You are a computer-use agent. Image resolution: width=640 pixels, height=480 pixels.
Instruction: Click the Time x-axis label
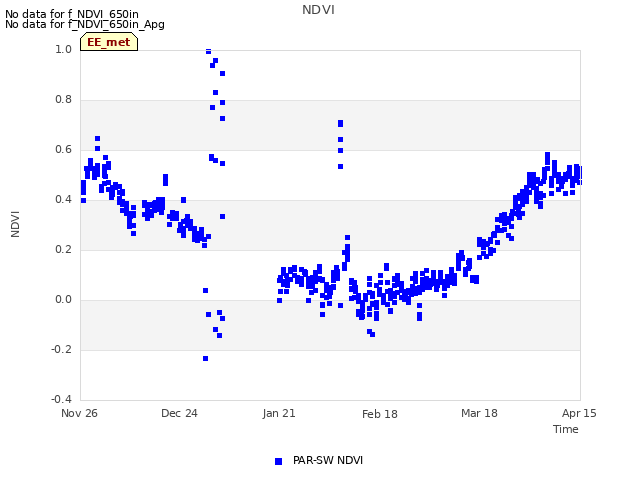coord(566,429)
